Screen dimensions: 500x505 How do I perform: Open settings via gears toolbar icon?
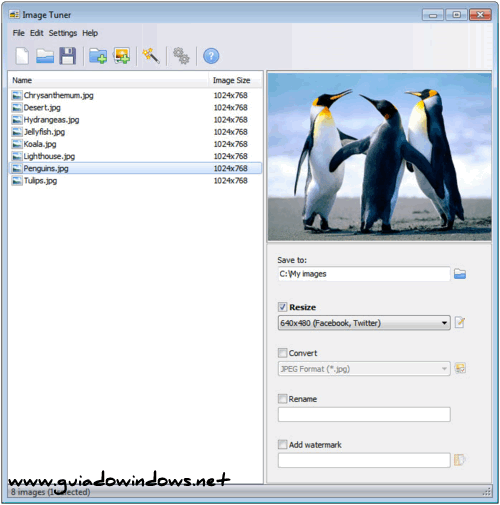(x=181, y=56)
